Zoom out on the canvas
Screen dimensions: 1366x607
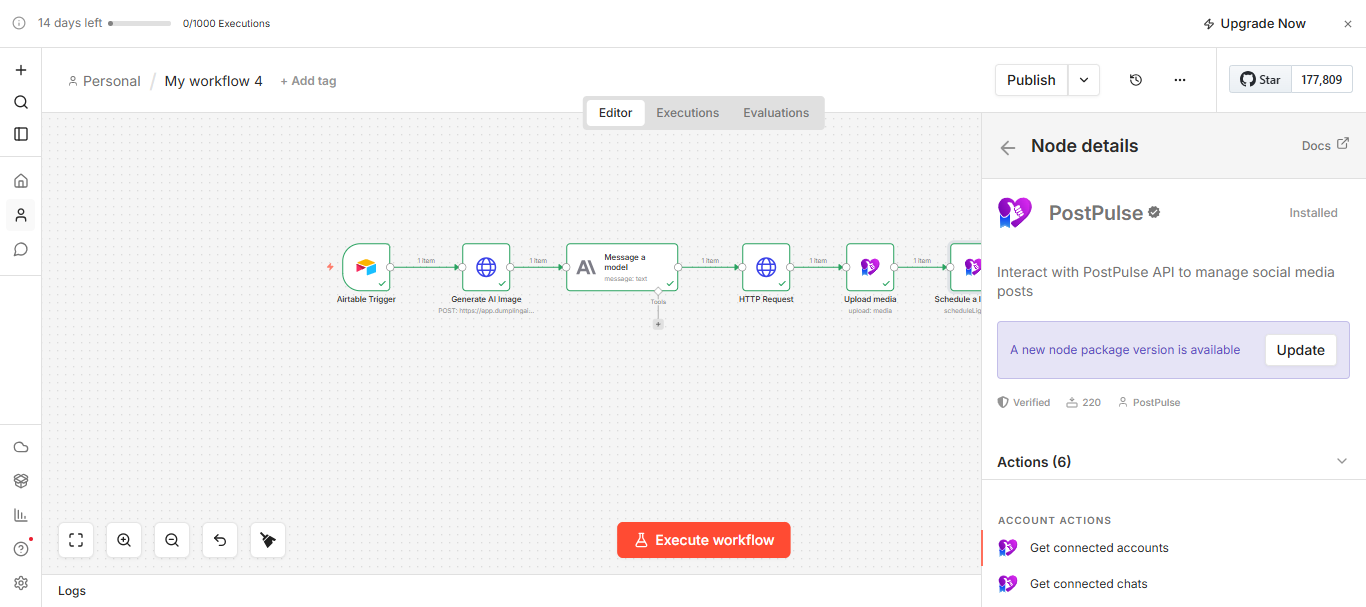(172, 540)
